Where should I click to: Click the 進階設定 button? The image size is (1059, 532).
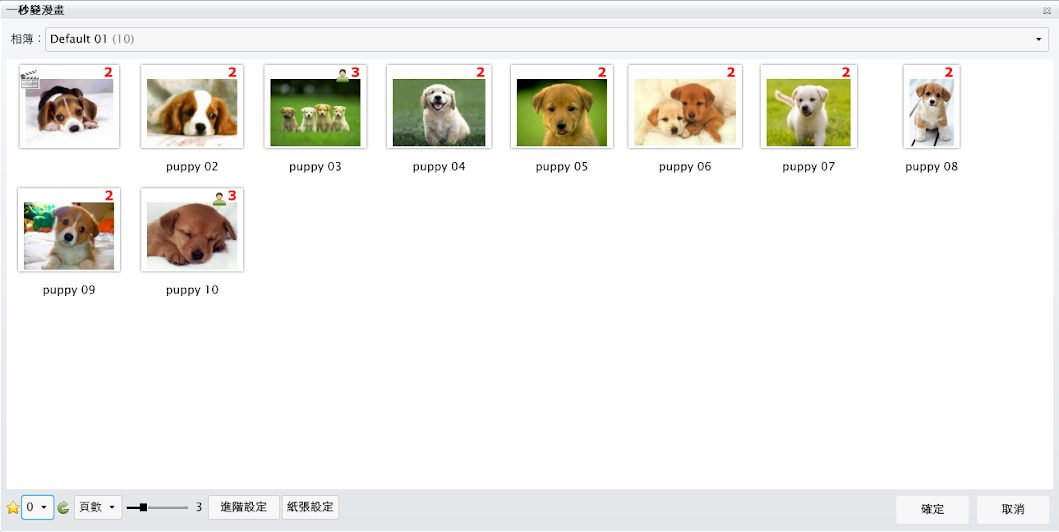244,507
